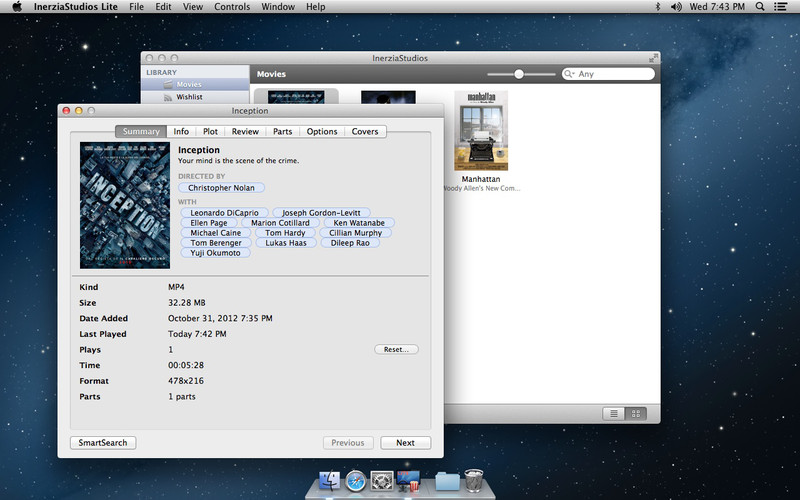The height and width of the screenshot is (500, 800).
Task: Open the Edit menu
Action: point(163,7)
